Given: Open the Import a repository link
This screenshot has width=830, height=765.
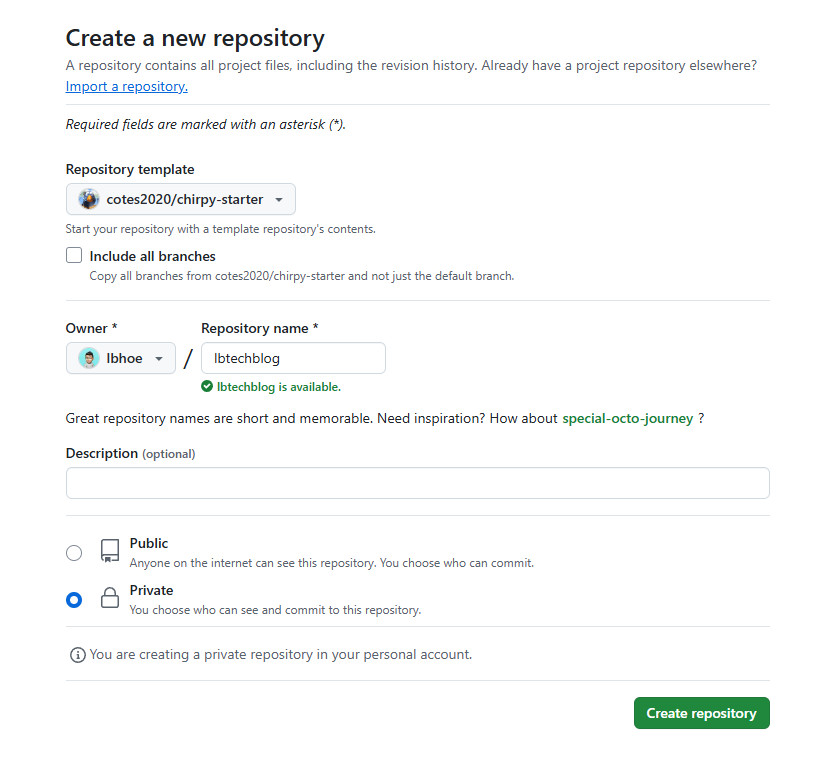Looking at the screenshot, I should click(126, 86).
